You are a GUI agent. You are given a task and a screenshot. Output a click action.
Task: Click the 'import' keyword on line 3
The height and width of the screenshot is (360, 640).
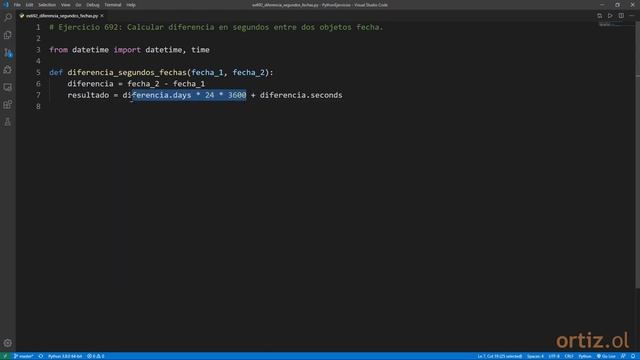coord(127,50)
